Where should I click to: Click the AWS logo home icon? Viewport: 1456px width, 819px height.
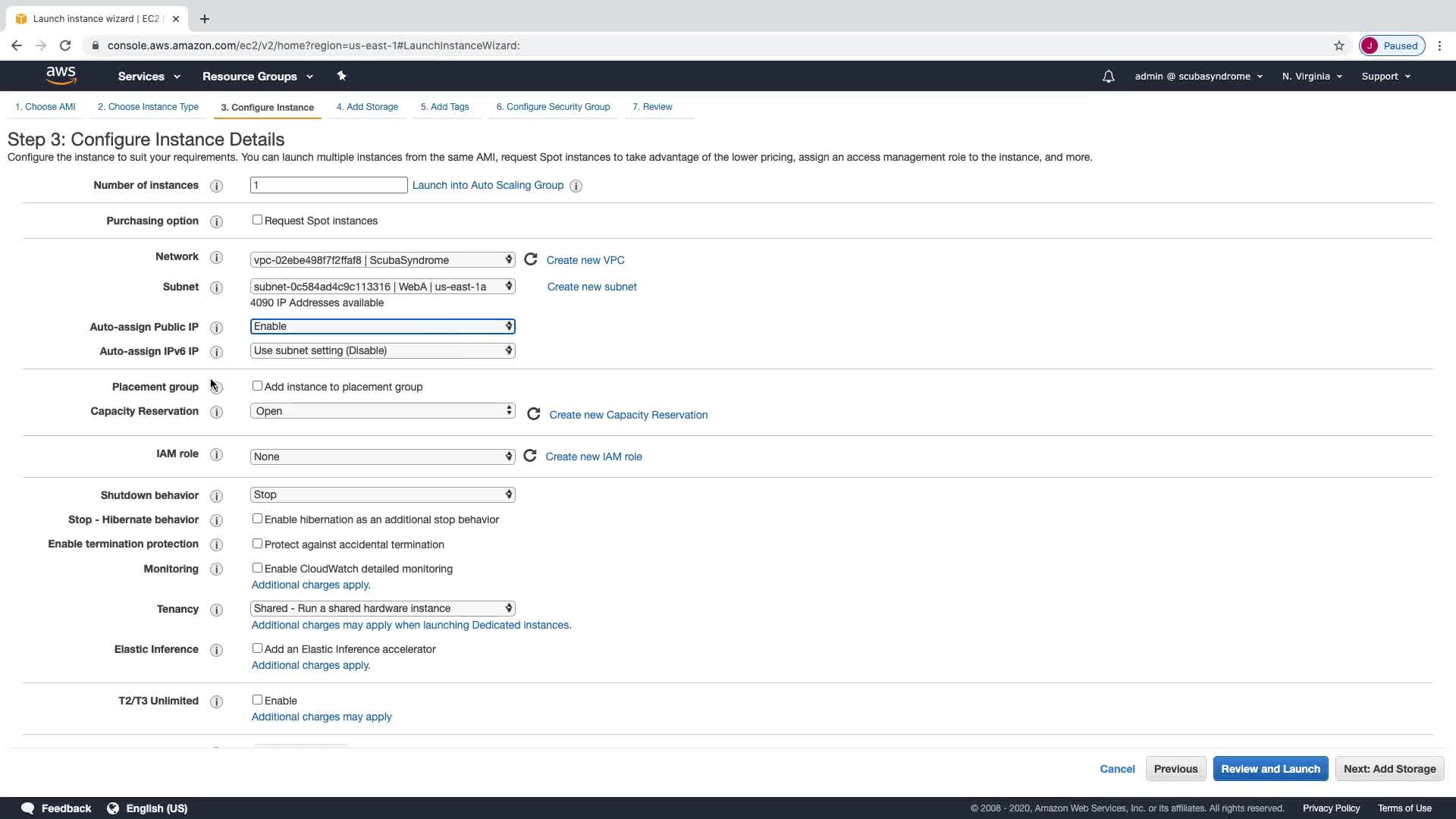point(61,76)
